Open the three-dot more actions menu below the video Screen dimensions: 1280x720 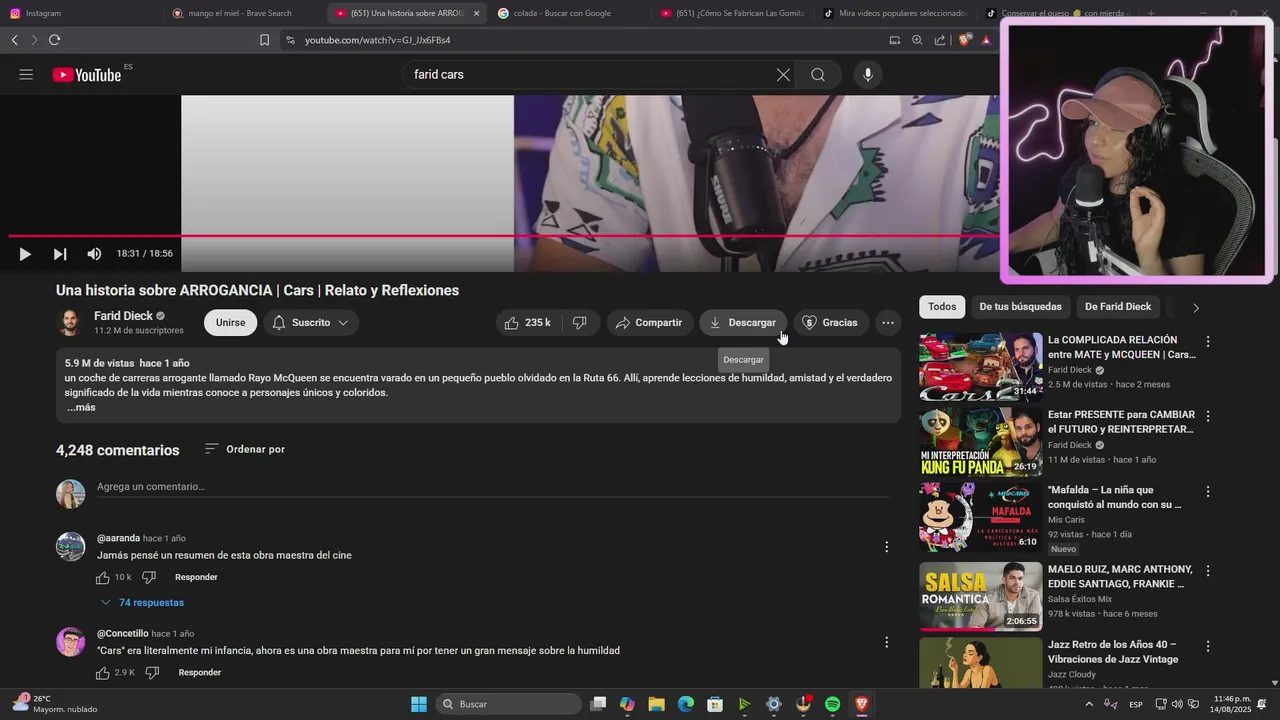pos(888,323)
